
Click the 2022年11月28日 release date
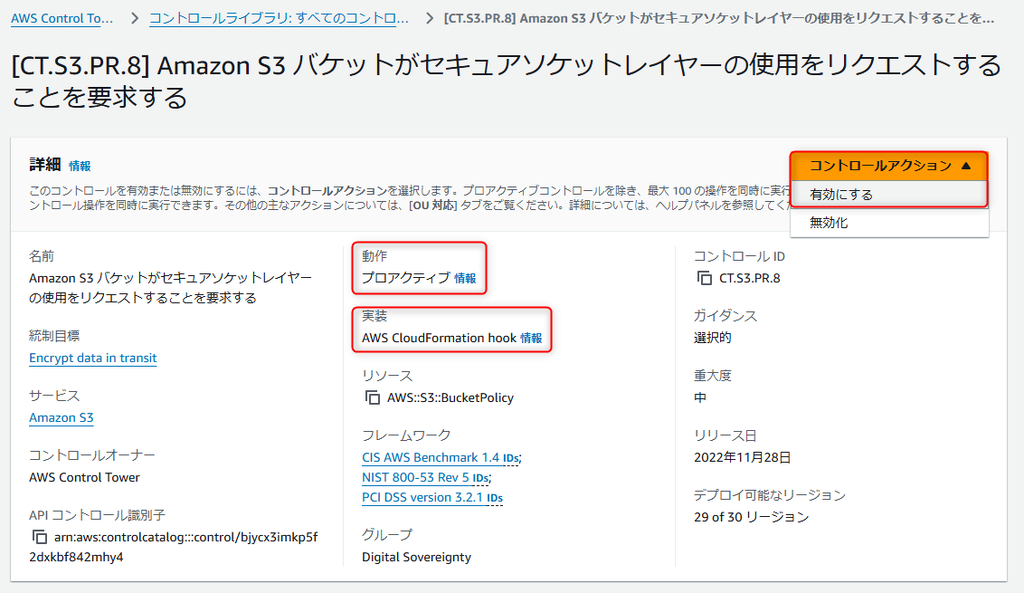(742, 458)
